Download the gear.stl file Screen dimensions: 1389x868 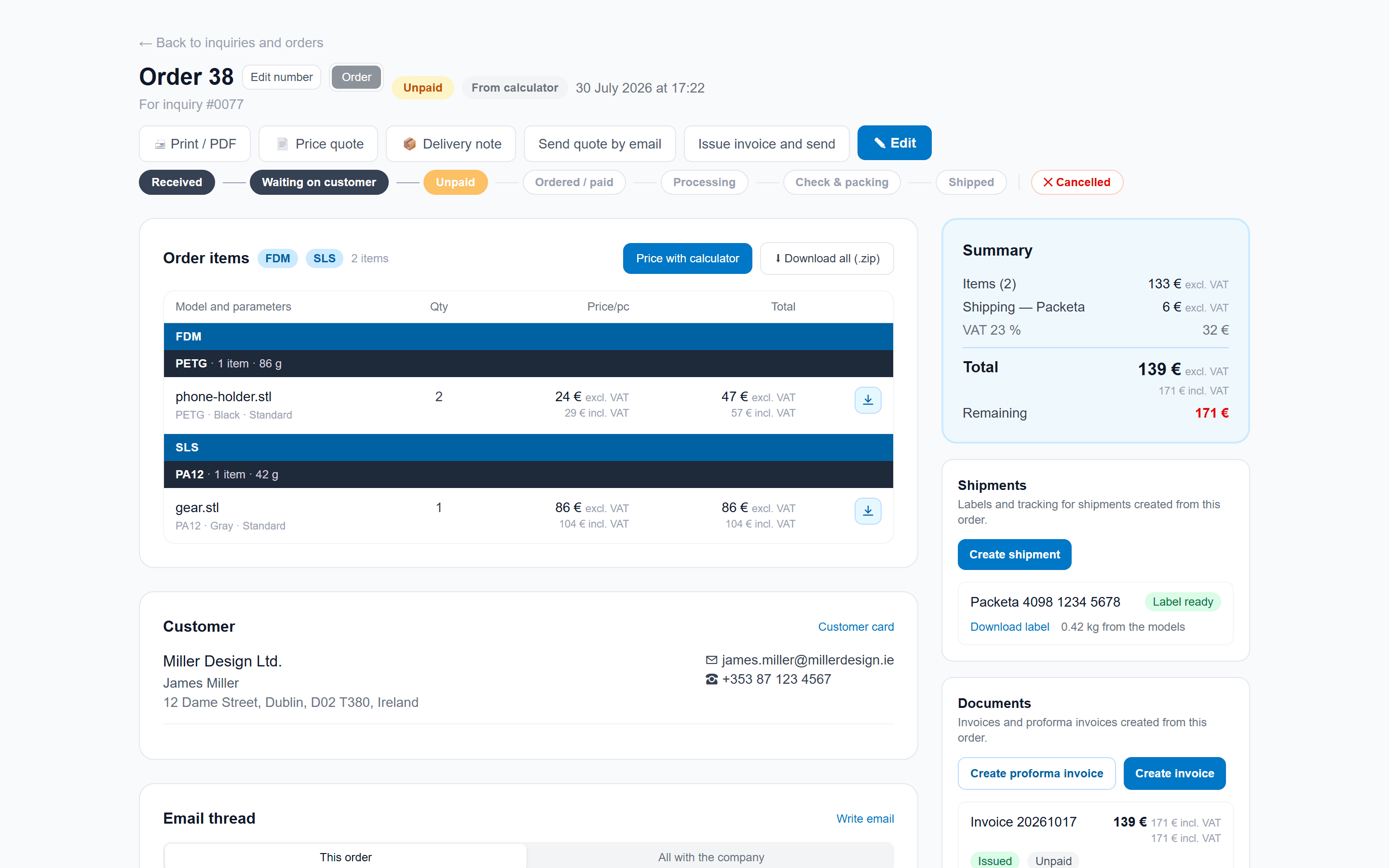[867, 511]
